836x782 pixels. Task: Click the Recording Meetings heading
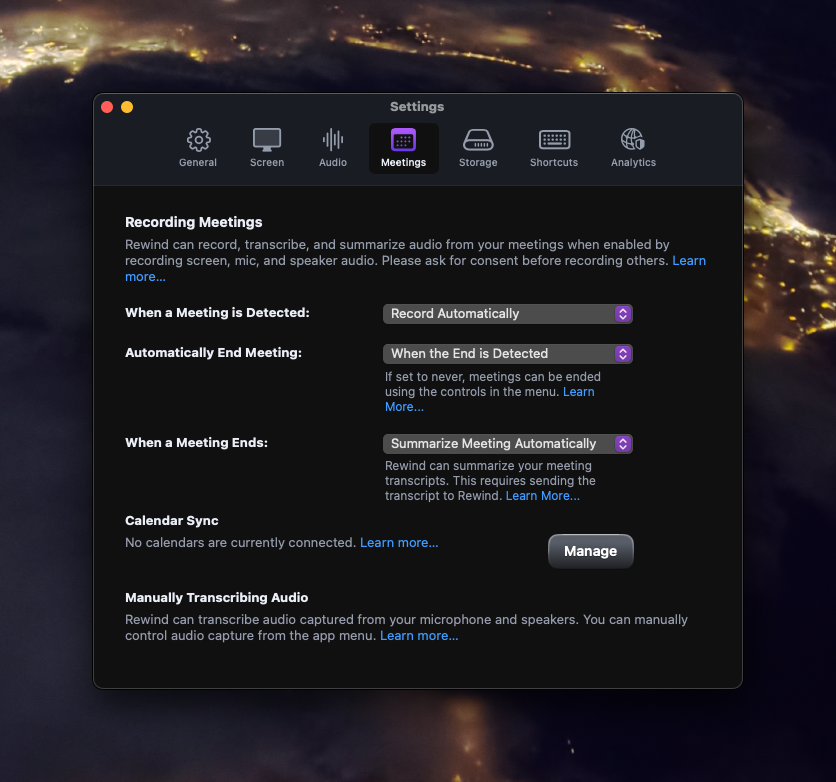pyautogui.click(x=194, y=222)
